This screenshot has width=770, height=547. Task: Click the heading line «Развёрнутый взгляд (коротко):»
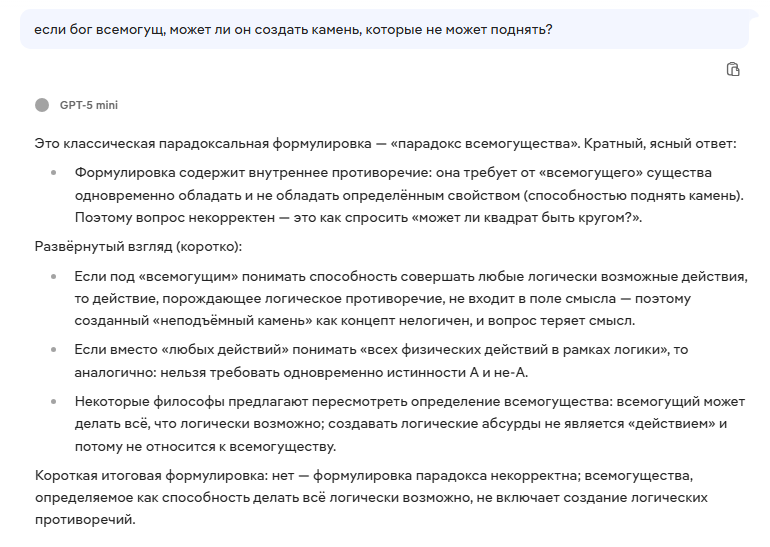point(138,246)
